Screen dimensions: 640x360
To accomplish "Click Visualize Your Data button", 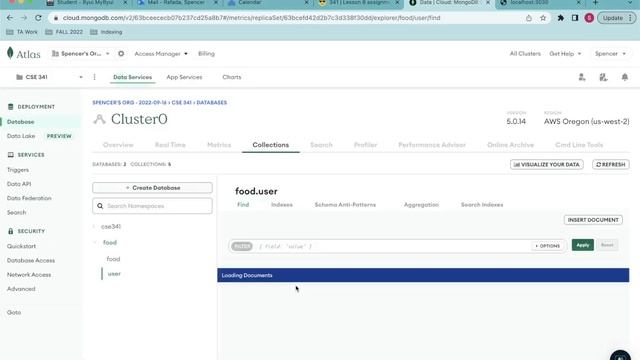I will click(x=547, y=164).
